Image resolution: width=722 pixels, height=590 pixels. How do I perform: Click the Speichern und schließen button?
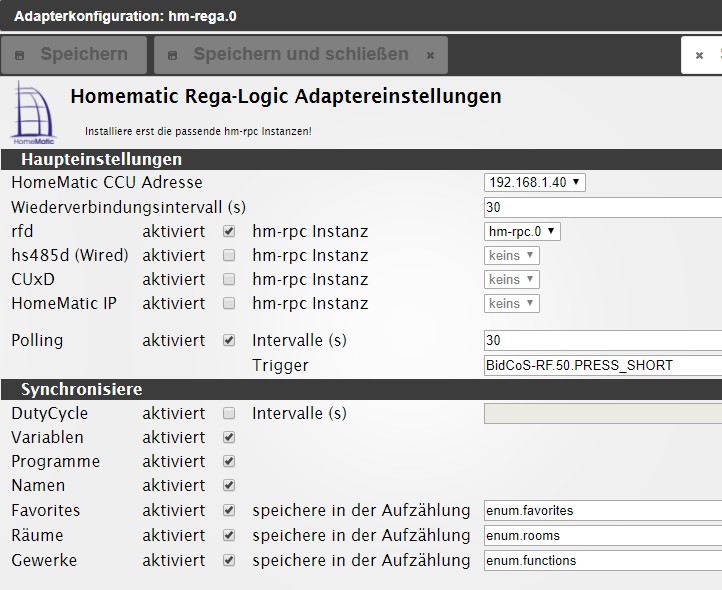coord(301,55)
